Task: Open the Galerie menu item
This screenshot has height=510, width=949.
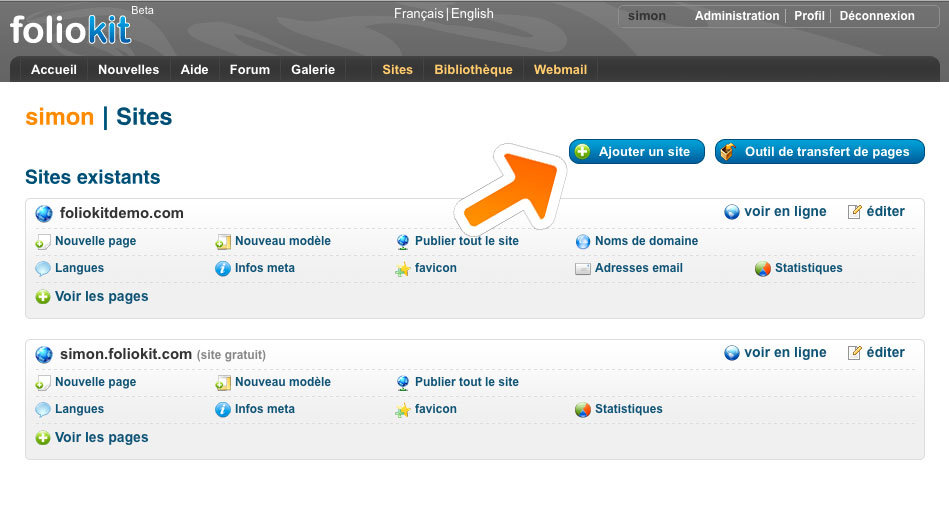Action: tap(313, 70)
